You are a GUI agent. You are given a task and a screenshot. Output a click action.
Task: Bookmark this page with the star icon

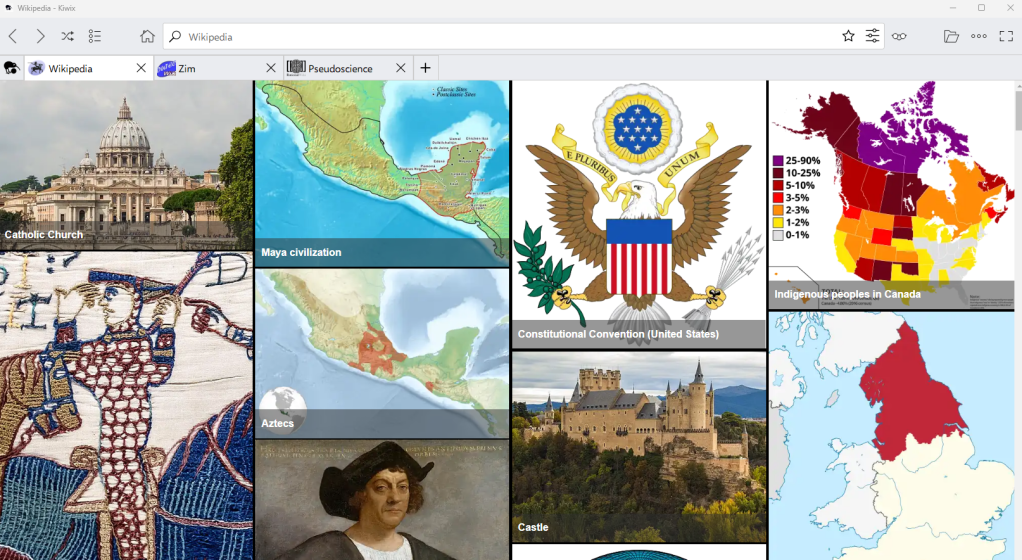pos(848,36)
